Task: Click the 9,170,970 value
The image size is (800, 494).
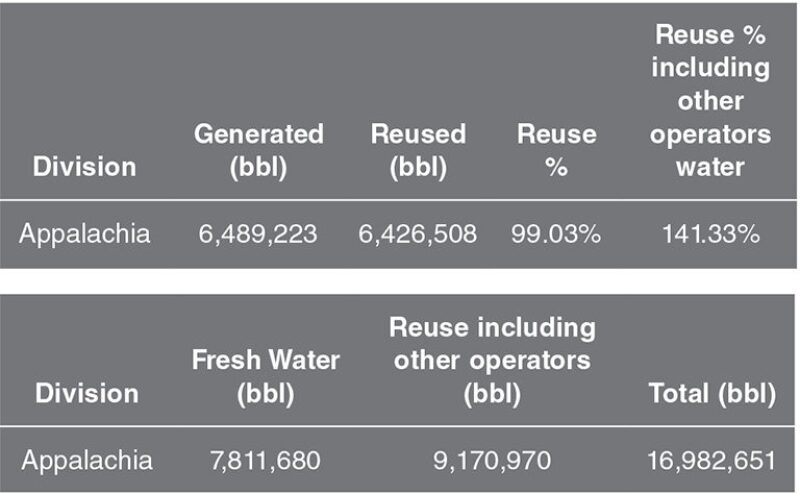Action: click(x=491, y=460)
